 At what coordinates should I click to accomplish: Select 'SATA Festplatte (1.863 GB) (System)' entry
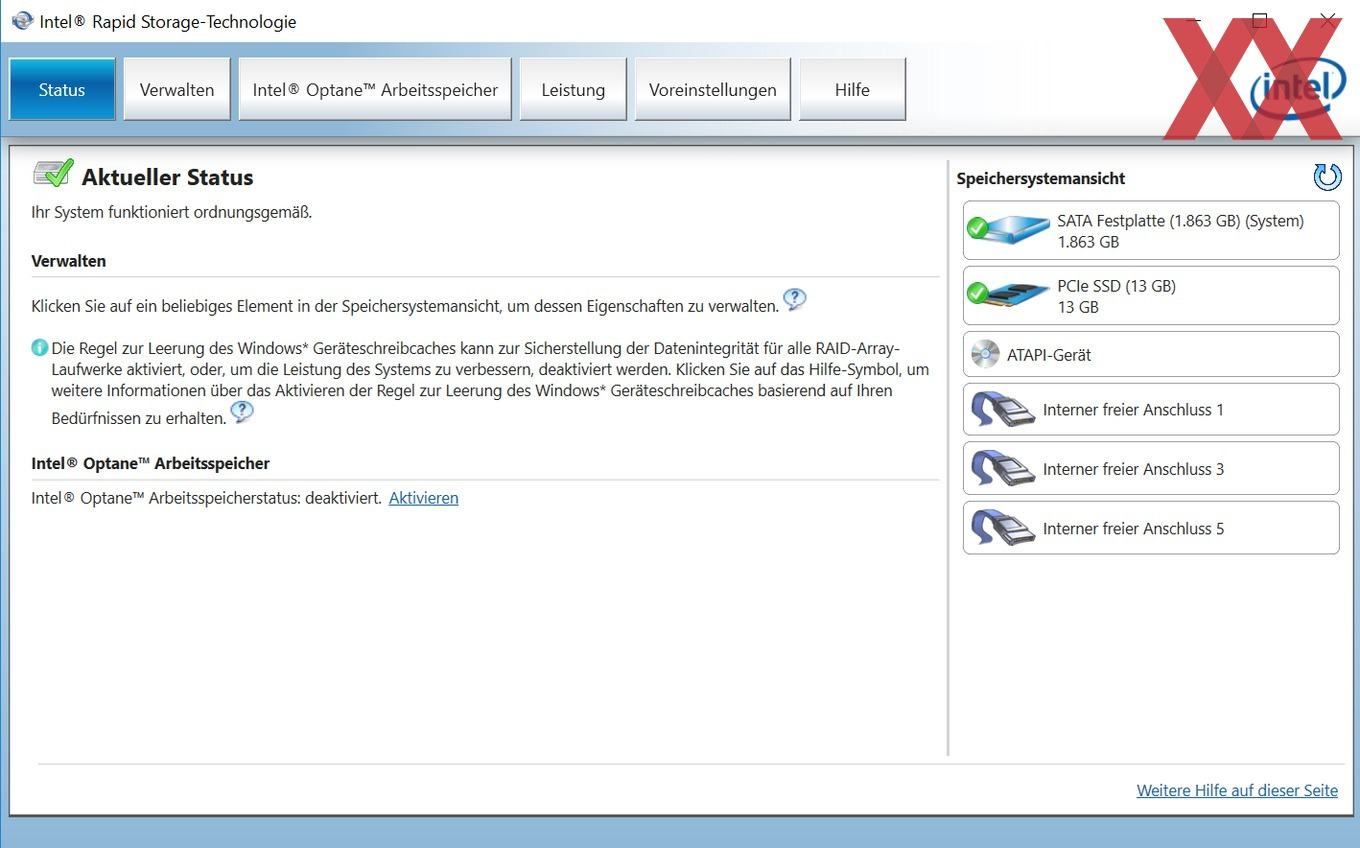point(1151,230)
